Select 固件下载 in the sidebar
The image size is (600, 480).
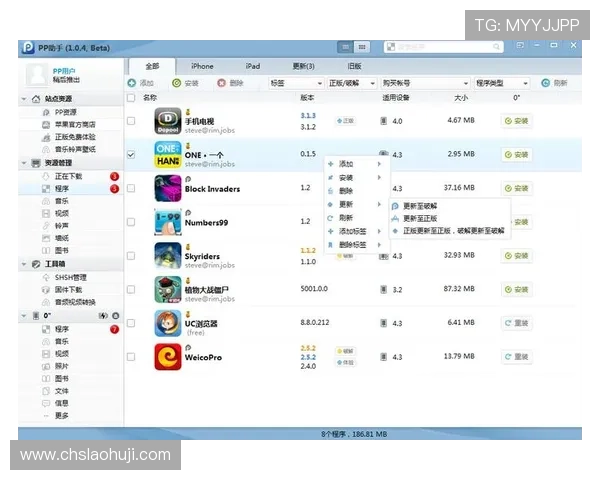(68, 289)
